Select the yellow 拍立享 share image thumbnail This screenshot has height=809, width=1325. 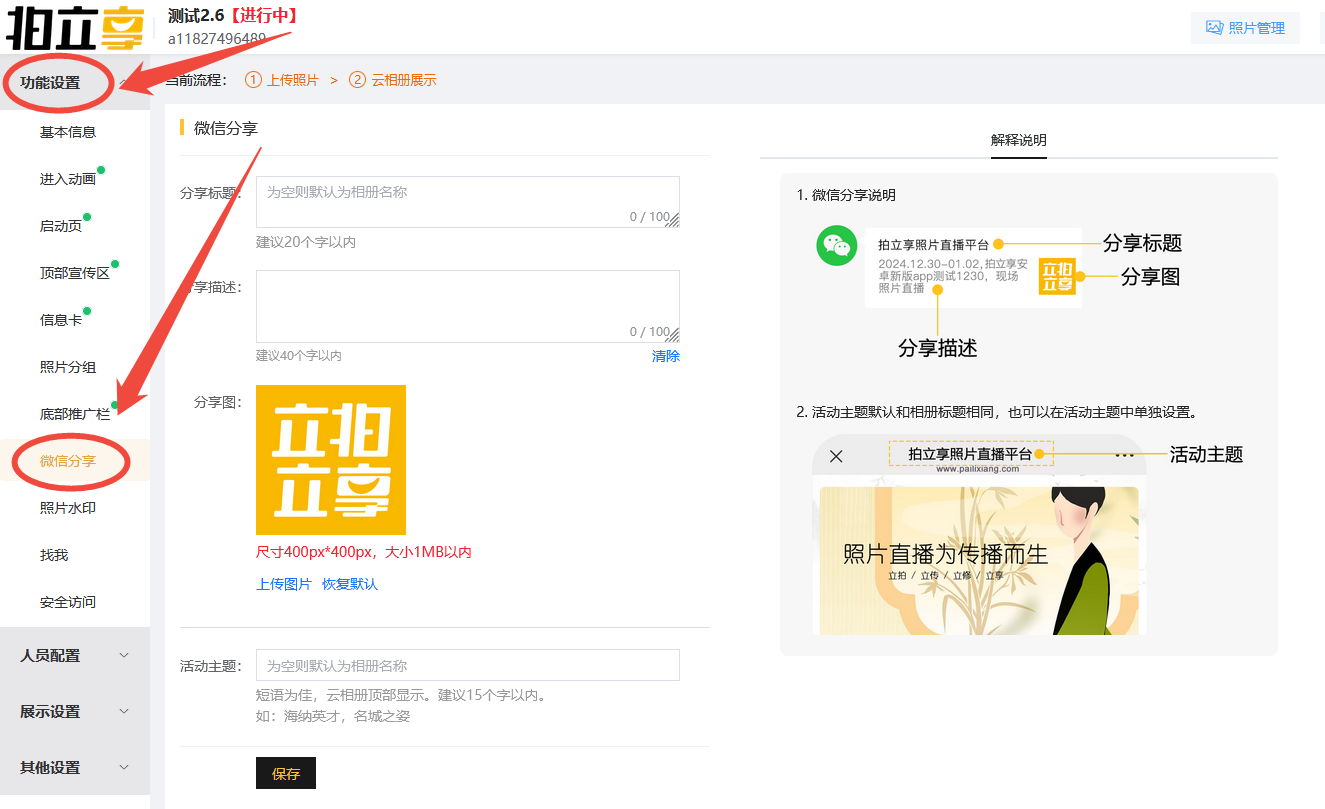331,460
